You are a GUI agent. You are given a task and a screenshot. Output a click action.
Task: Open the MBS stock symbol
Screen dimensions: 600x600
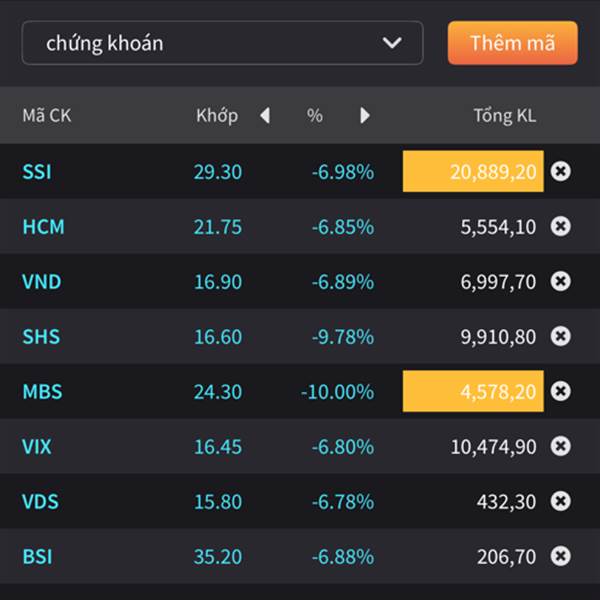(40, 391)
